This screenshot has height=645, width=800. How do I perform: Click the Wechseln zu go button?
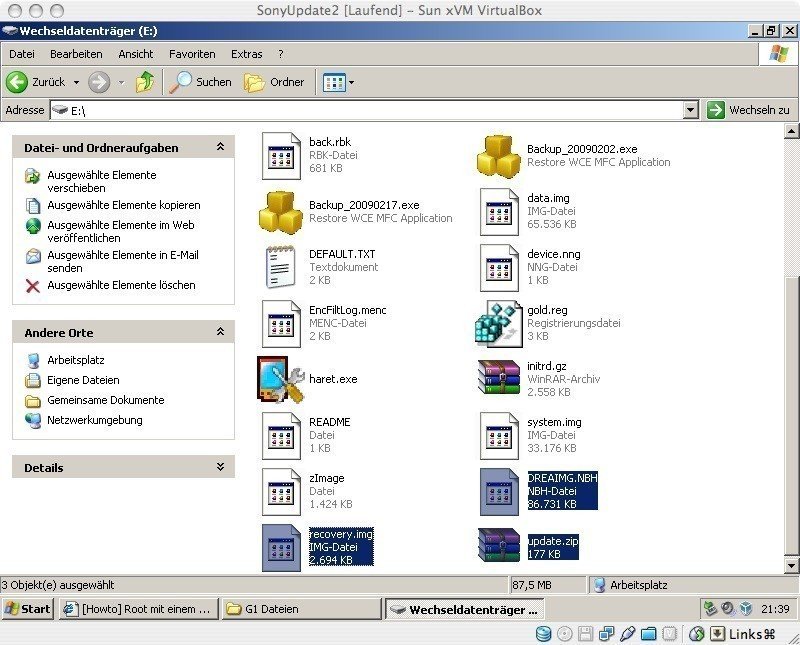point(748,110)
